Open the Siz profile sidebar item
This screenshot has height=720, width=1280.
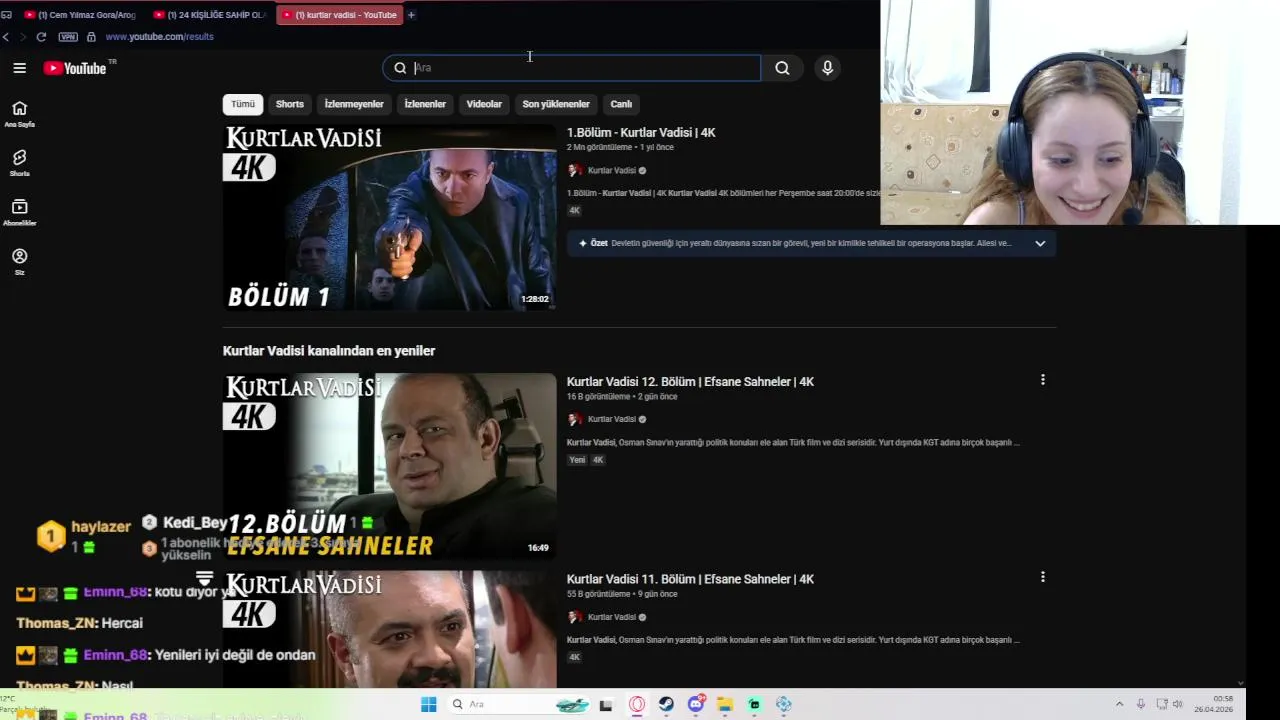(19, 261)
